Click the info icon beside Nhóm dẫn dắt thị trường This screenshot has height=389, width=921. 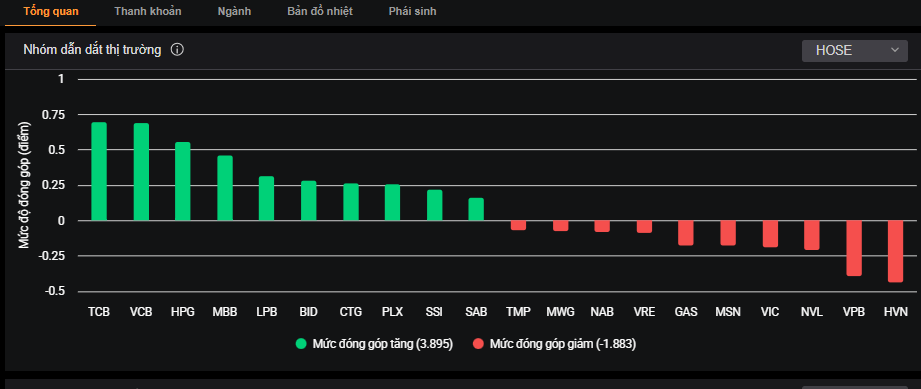point(177,50)
